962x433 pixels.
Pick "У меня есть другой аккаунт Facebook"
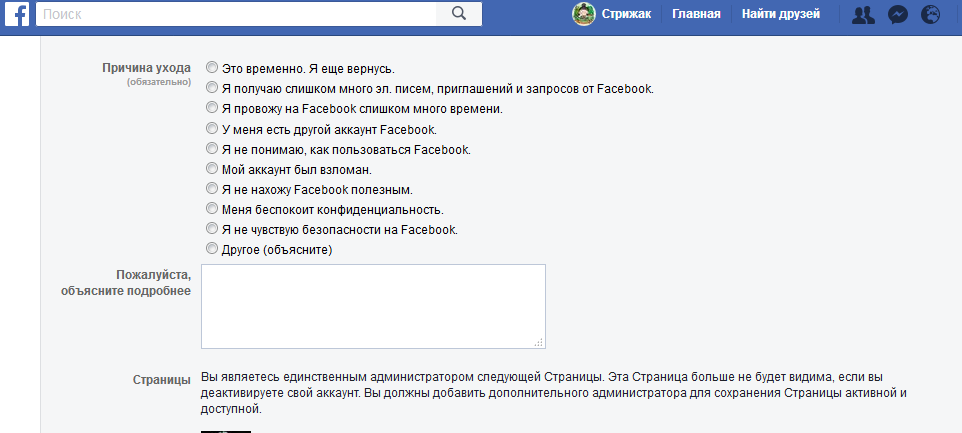[x=211, y=129]
